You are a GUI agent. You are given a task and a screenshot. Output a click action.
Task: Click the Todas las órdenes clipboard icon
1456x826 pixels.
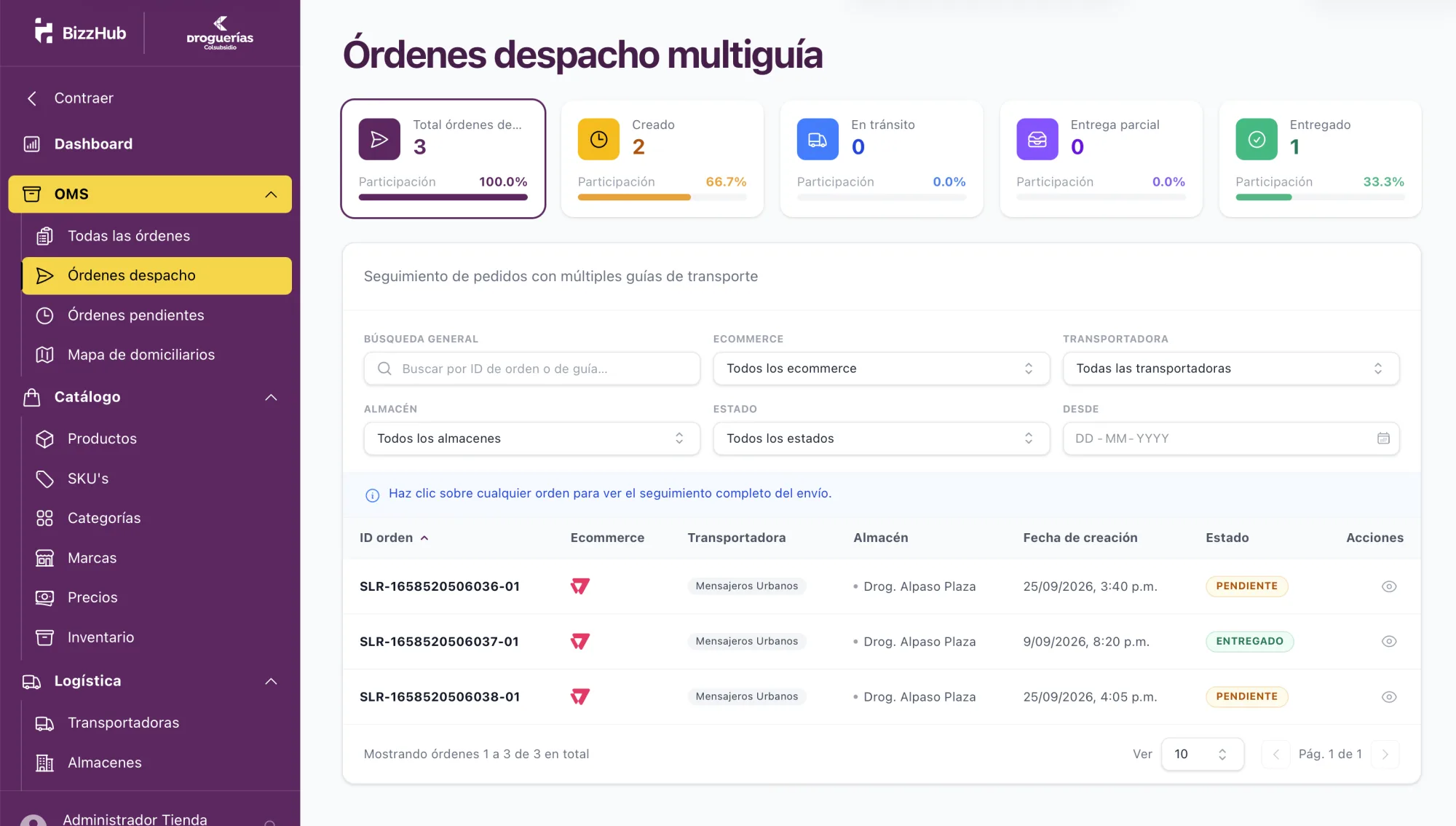(45, 236)
